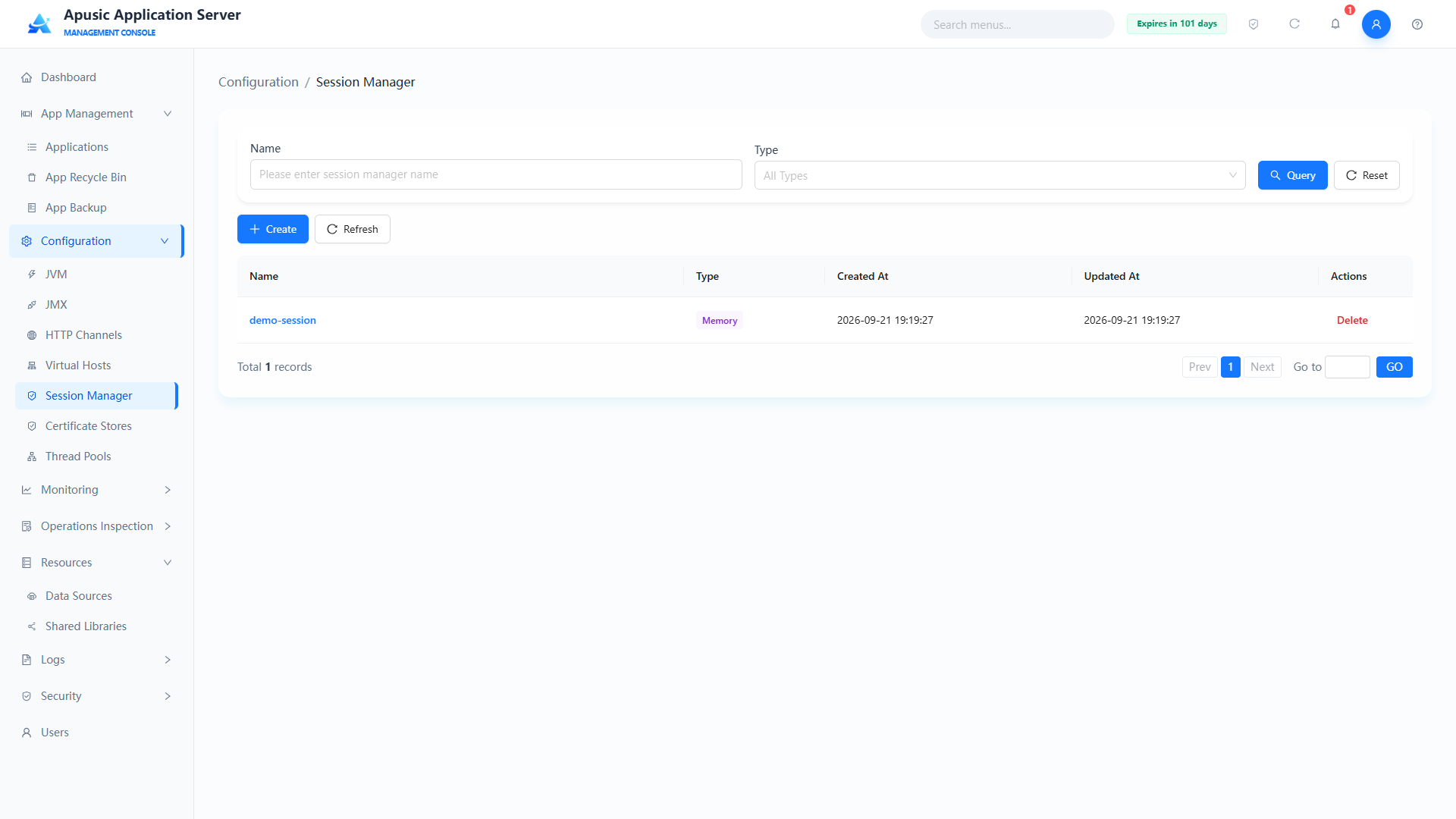Click the JMX plug icon
This screenshot has height=819, width=1456.
point(32,305)
